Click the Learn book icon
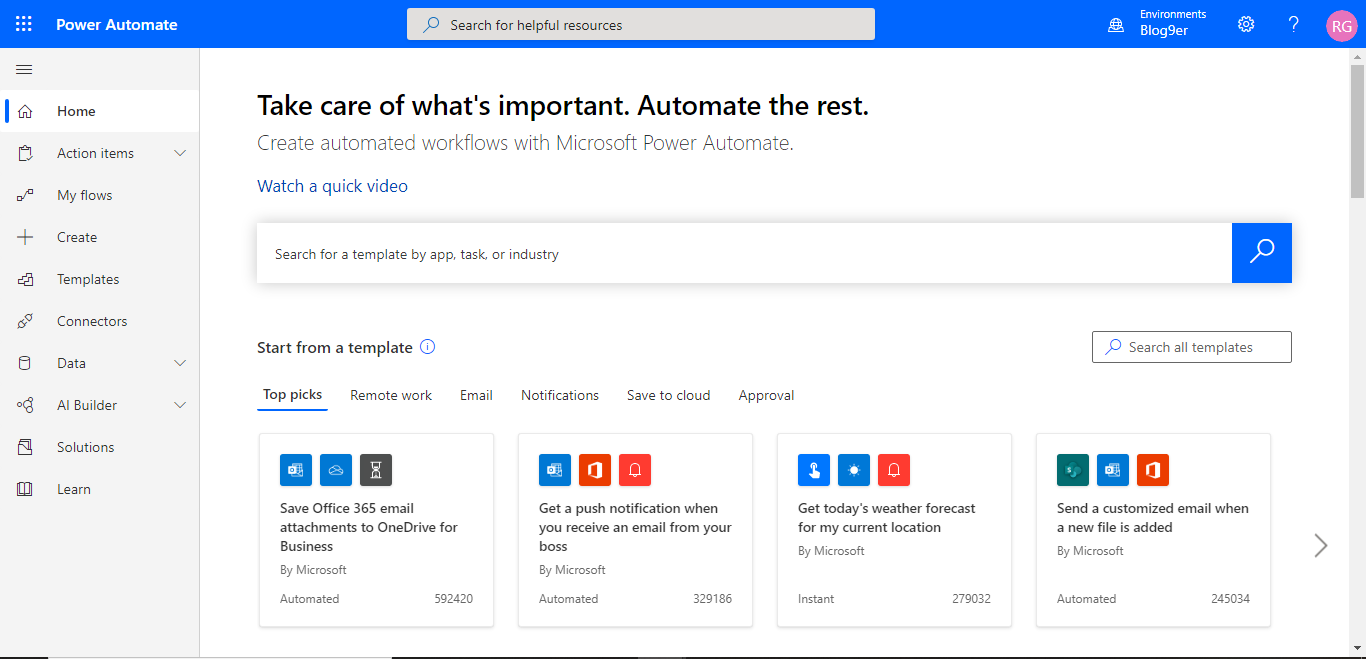 26,489
